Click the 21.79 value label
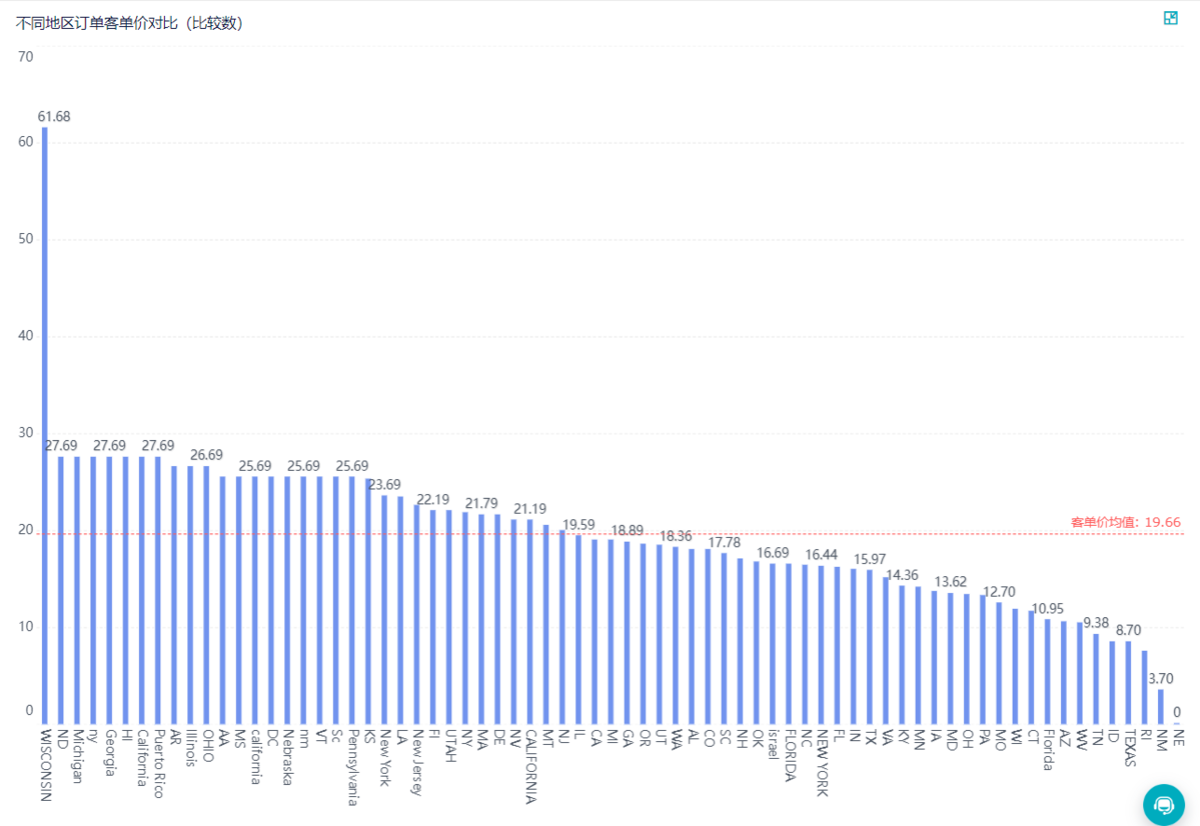 click(x=482, y=503)
